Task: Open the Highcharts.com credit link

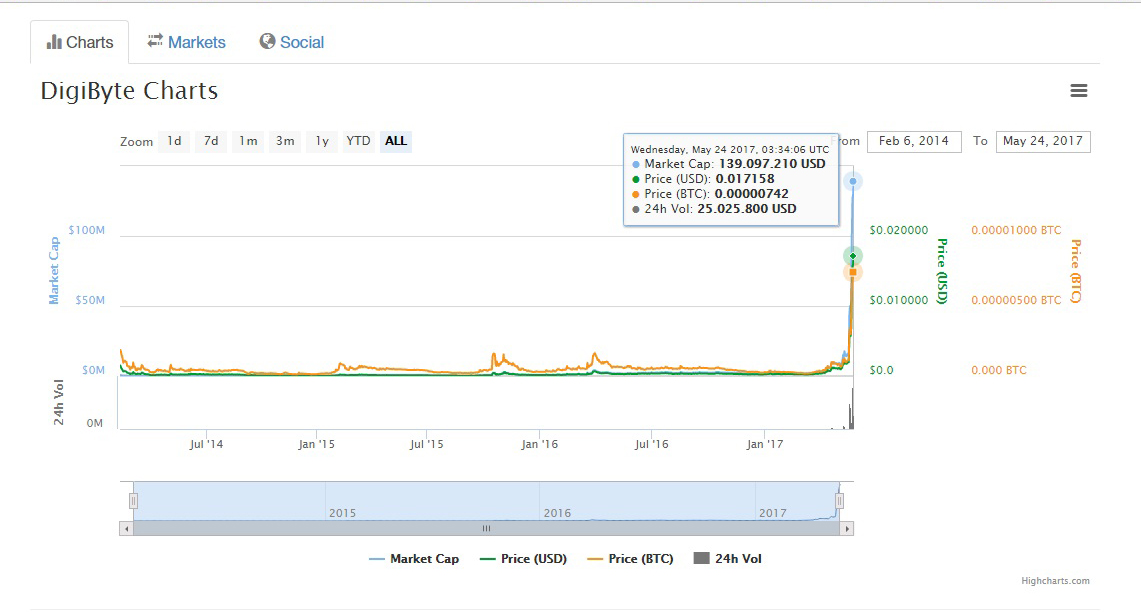Action: [1055, 581]
